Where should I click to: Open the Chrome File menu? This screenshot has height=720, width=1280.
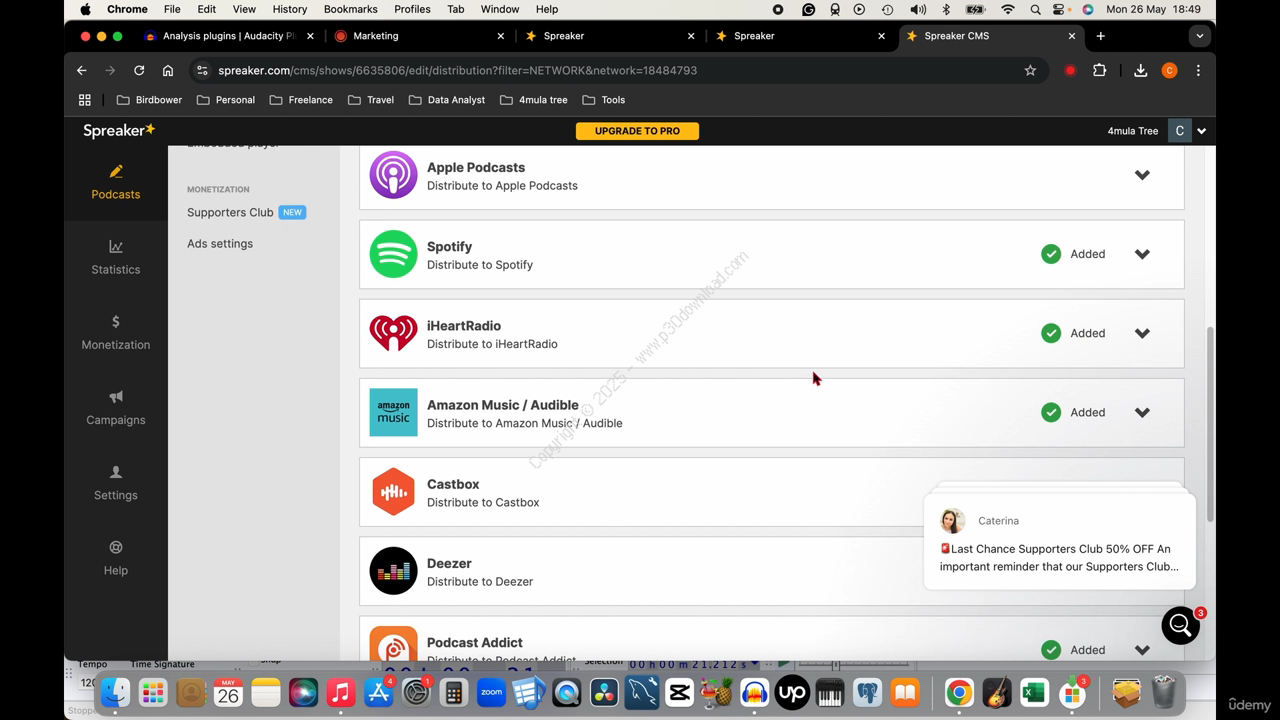click(172, 9)
